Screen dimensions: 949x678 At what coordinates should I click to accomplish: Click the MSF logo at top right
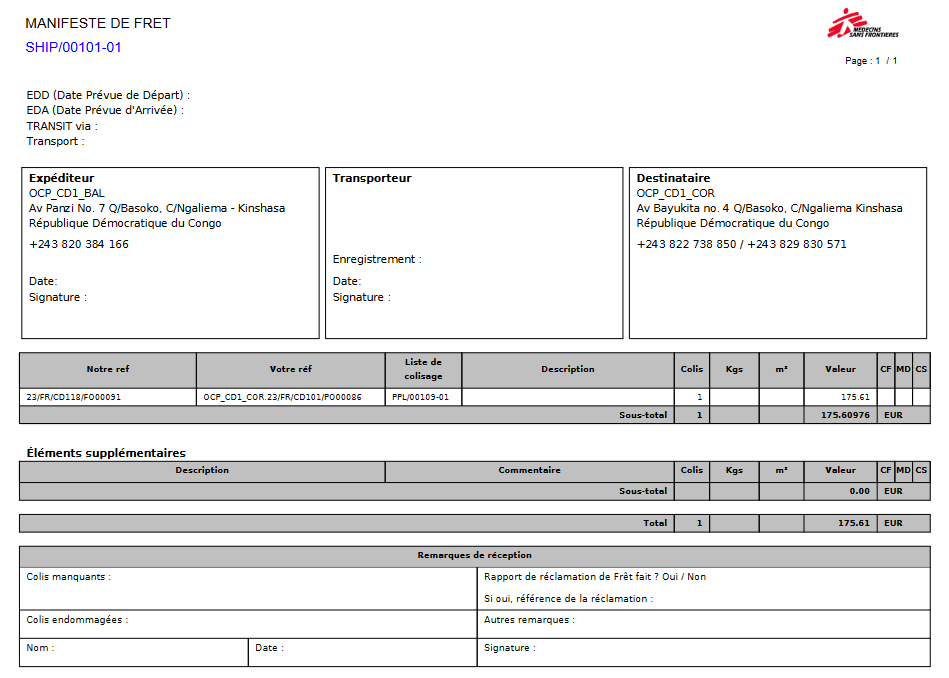pyautogui.click(x=862, y=24)
